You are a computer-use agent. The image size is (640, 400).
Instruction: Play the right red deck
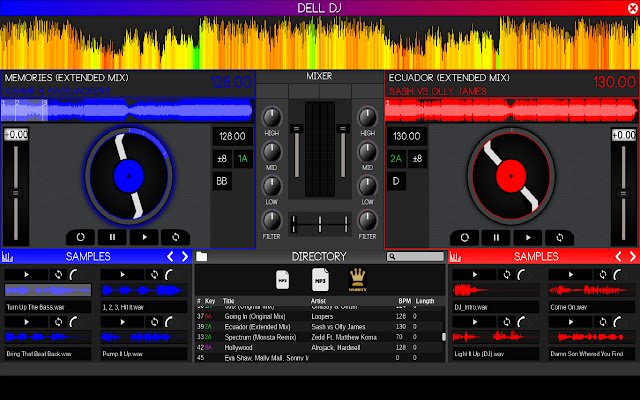point(528,237)
